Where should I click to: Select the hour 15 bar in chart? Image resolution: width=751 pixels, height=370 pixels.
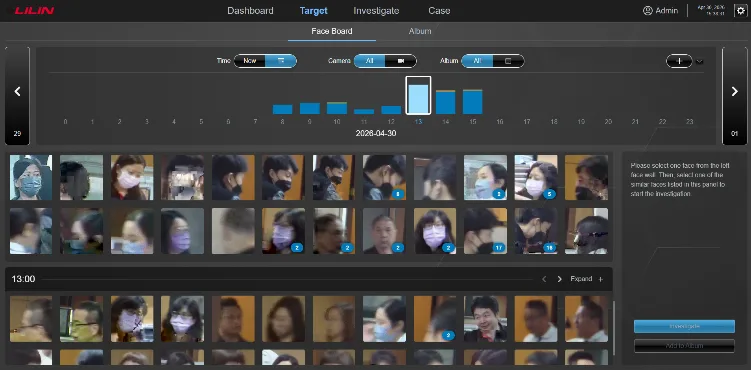click(x=472, y=101)
